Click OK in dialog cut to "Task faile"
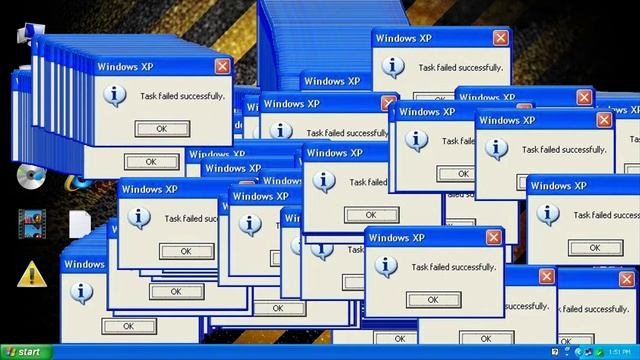 (456, 174)
